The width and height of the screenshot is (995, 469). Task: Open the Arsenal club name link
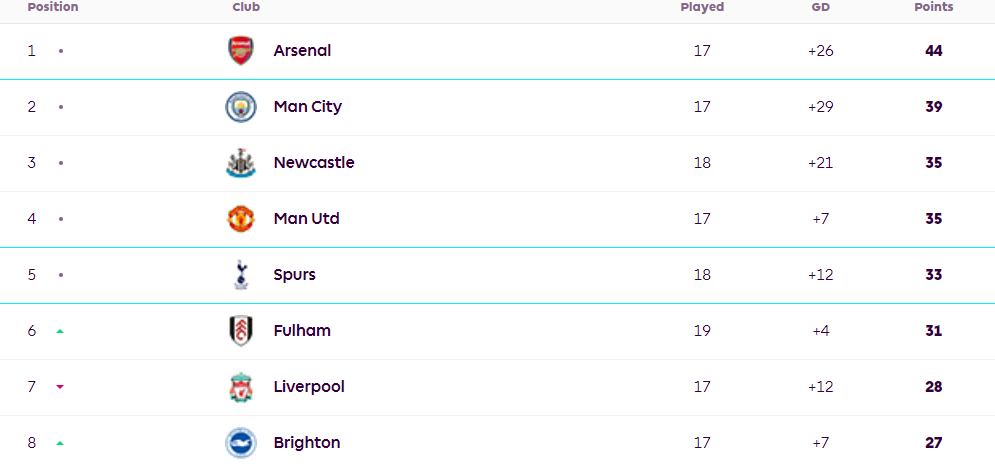click(302, 51)
